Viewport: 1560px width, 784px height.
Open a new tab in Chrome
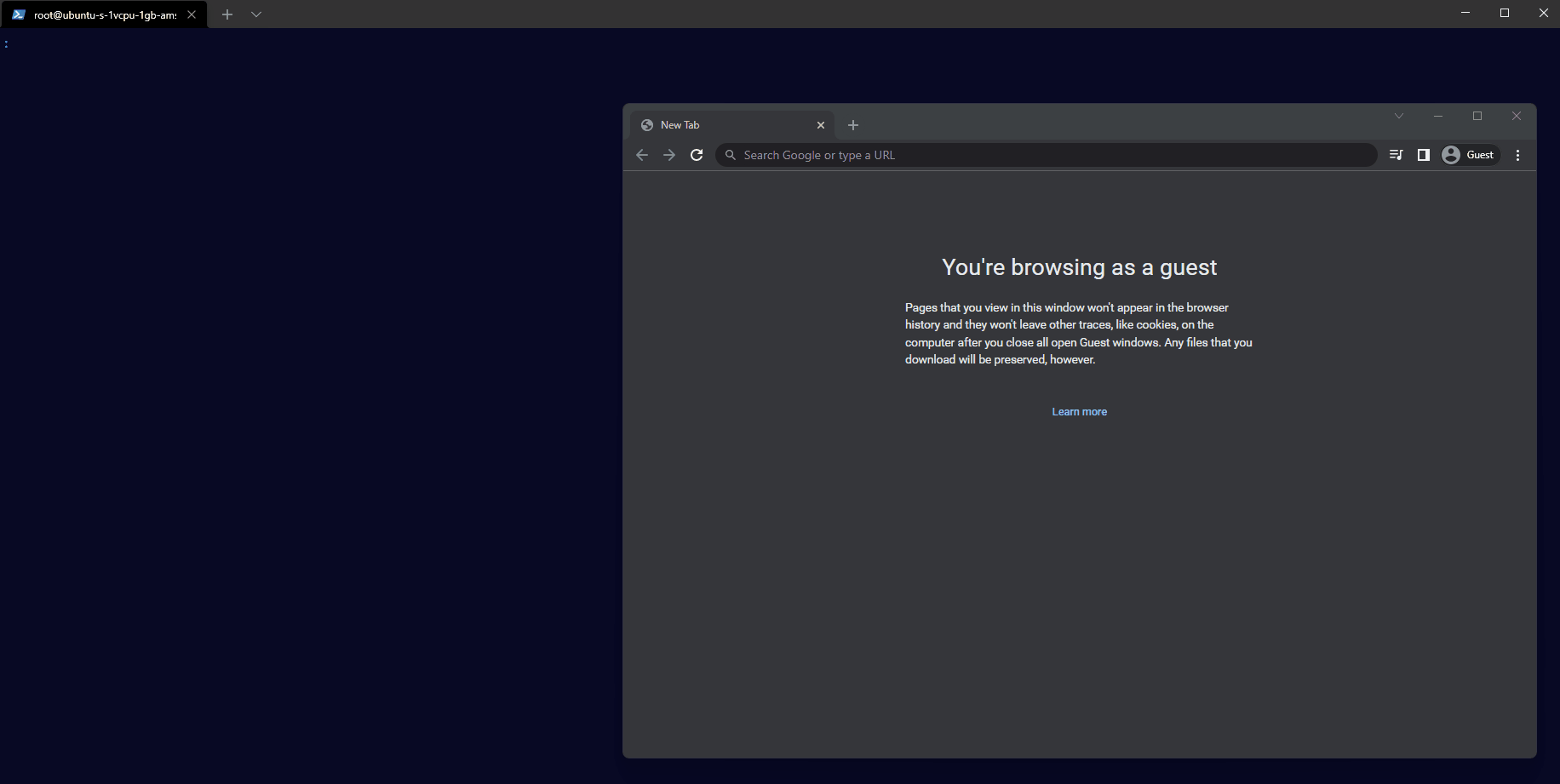click(854, 124)
